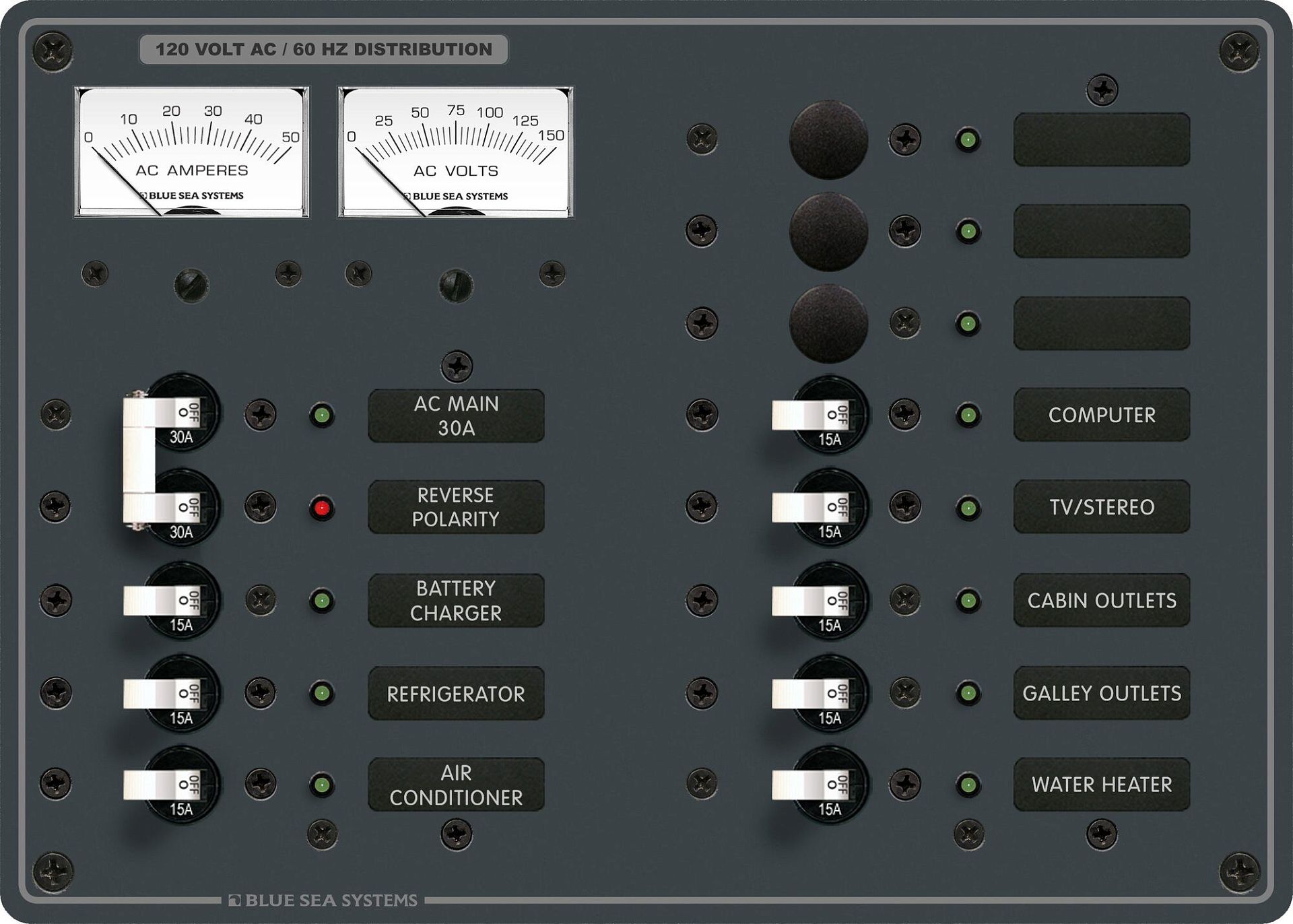The image size is (1293, 924).
Task: Click the AC Volts meter zero-adjust screw
Action: pos(456,286)
